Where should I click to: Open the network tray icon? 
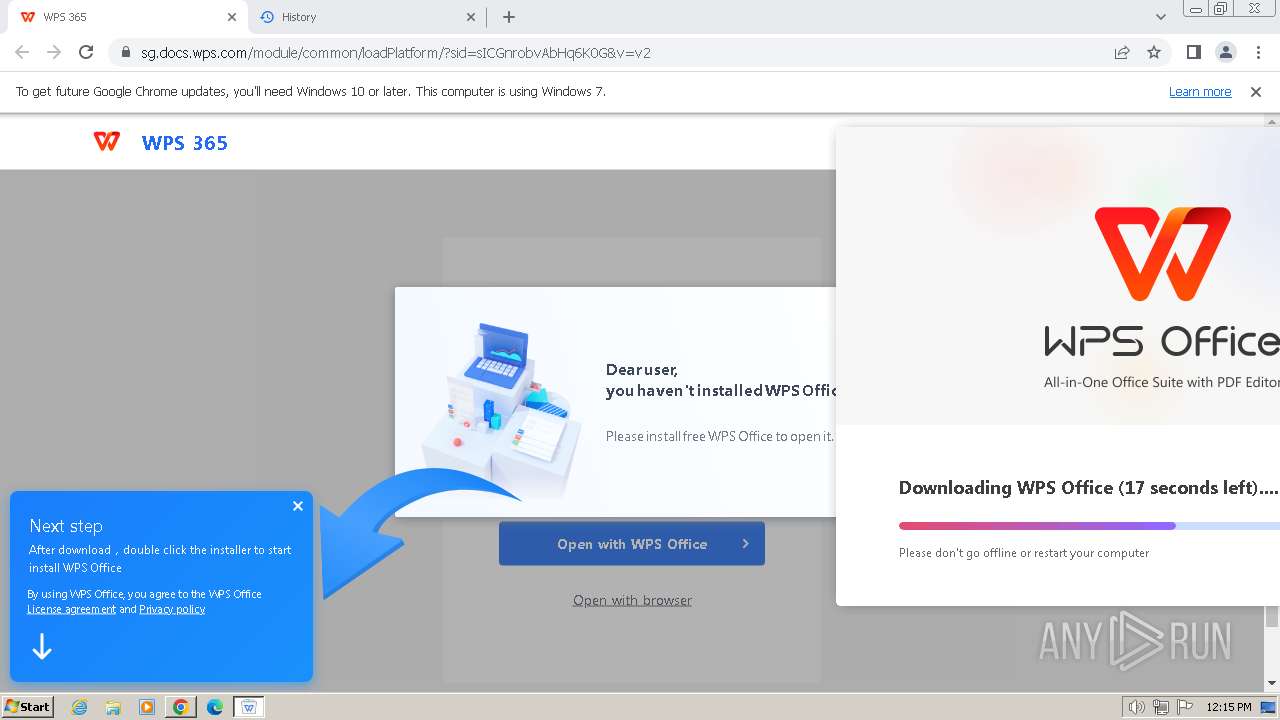[x=1161, y=707]
